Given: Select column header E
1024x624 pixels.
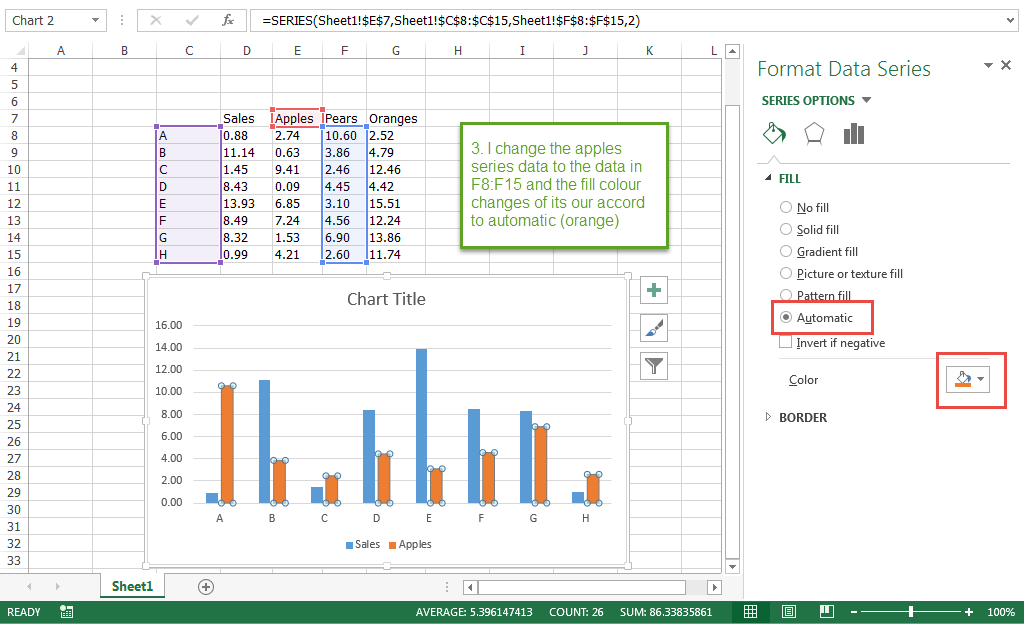Looking at the screenshot, I should click(297, 51).
